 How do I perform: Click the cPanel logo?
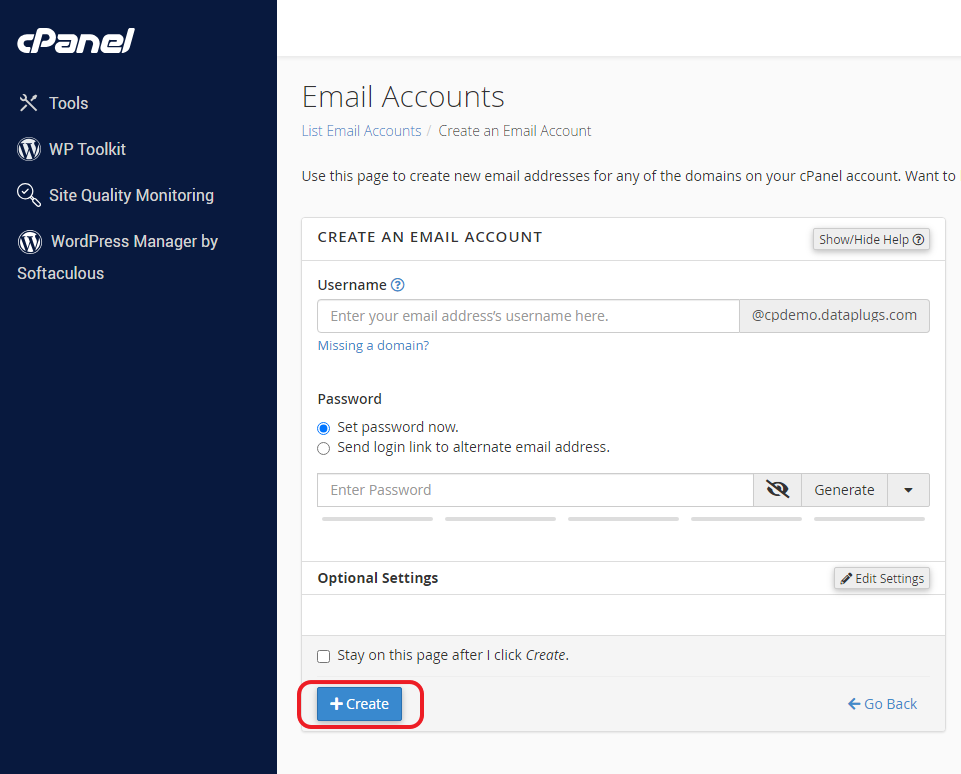tap(75, 42)
